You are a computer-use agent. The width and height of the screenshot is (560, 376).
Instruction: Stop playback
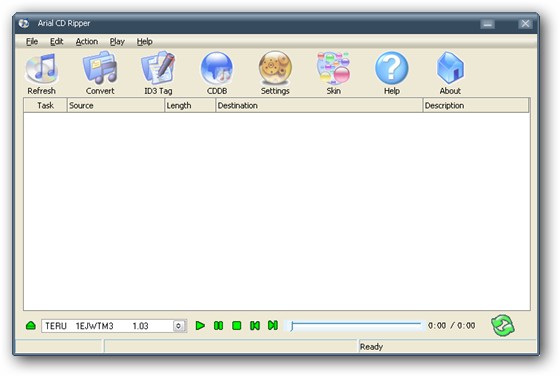click(236, 326)
